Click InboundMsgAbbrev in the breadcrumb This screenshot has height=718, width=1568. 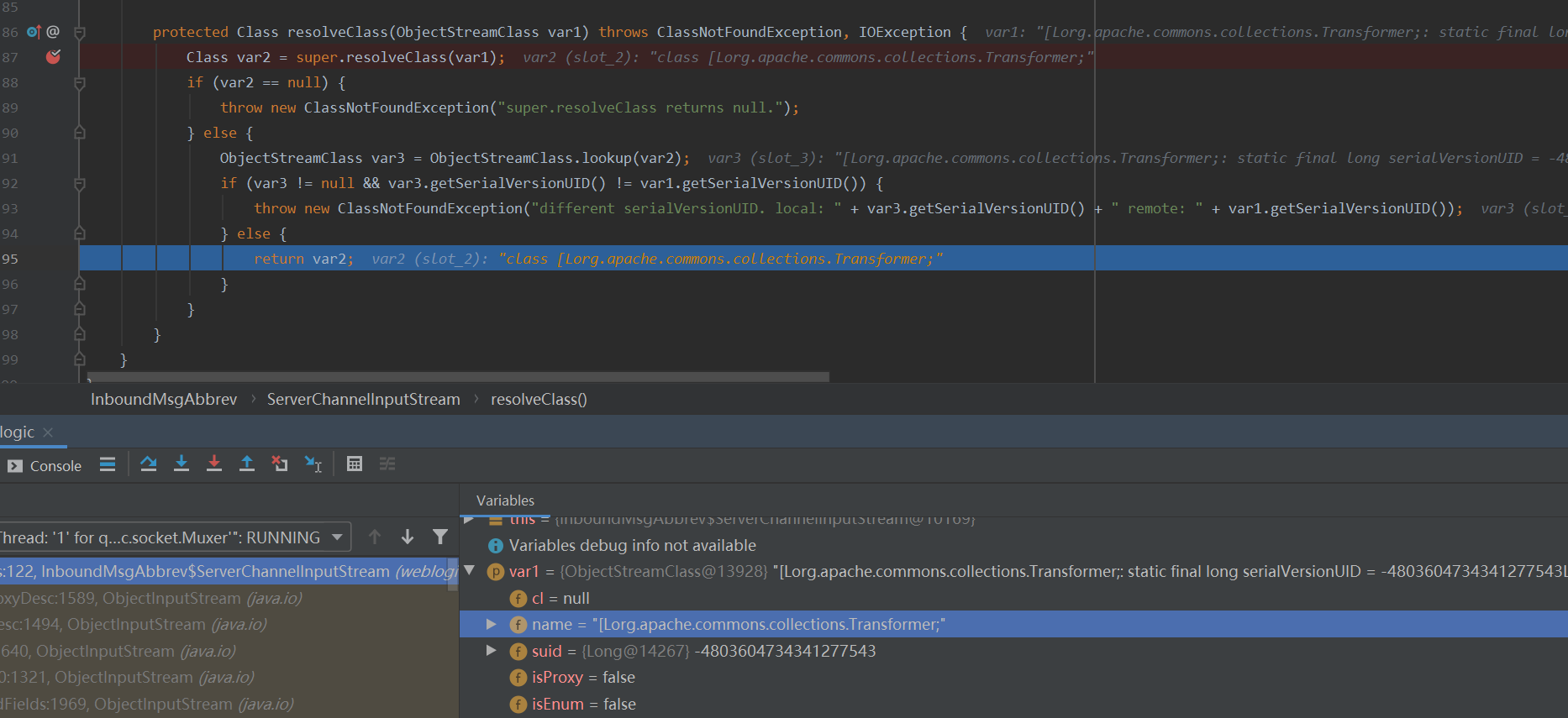pyautogui.click(x=164, y=399)
